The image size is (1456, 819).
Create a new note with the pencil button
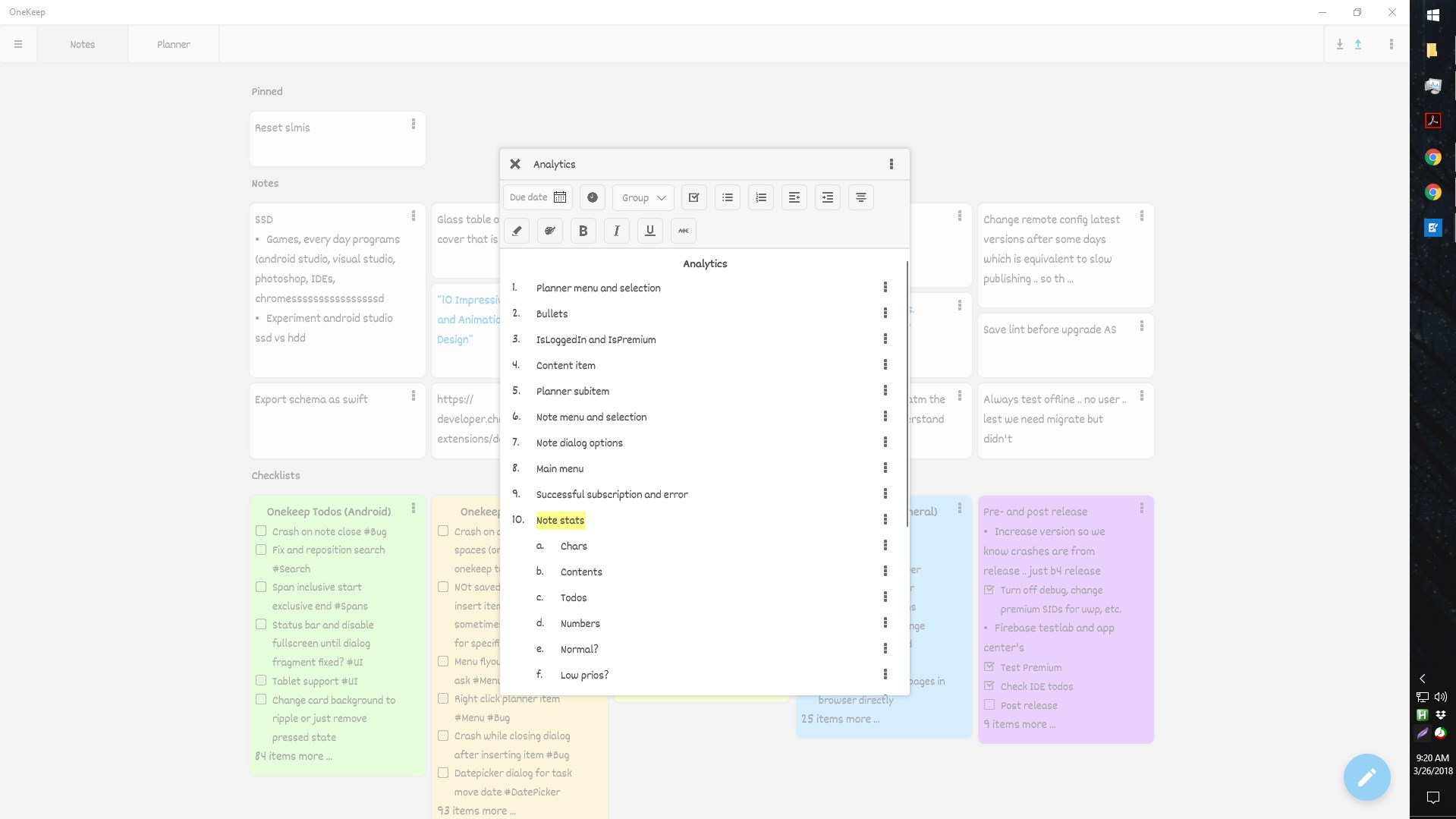(x=1366, y=777)
